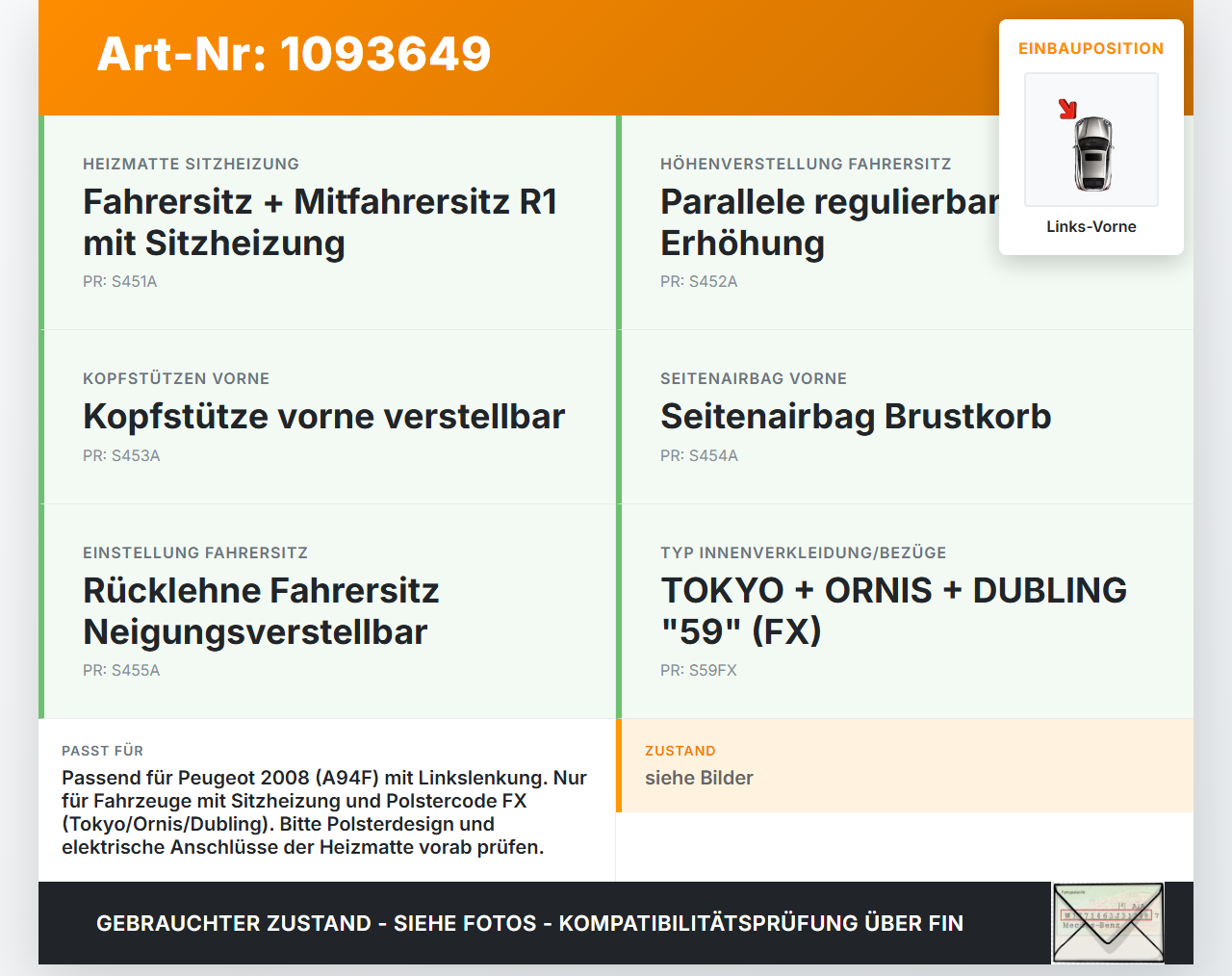
Task: Click the KOPFSTÜTZEN VORNE label
Action: point(176,378)
